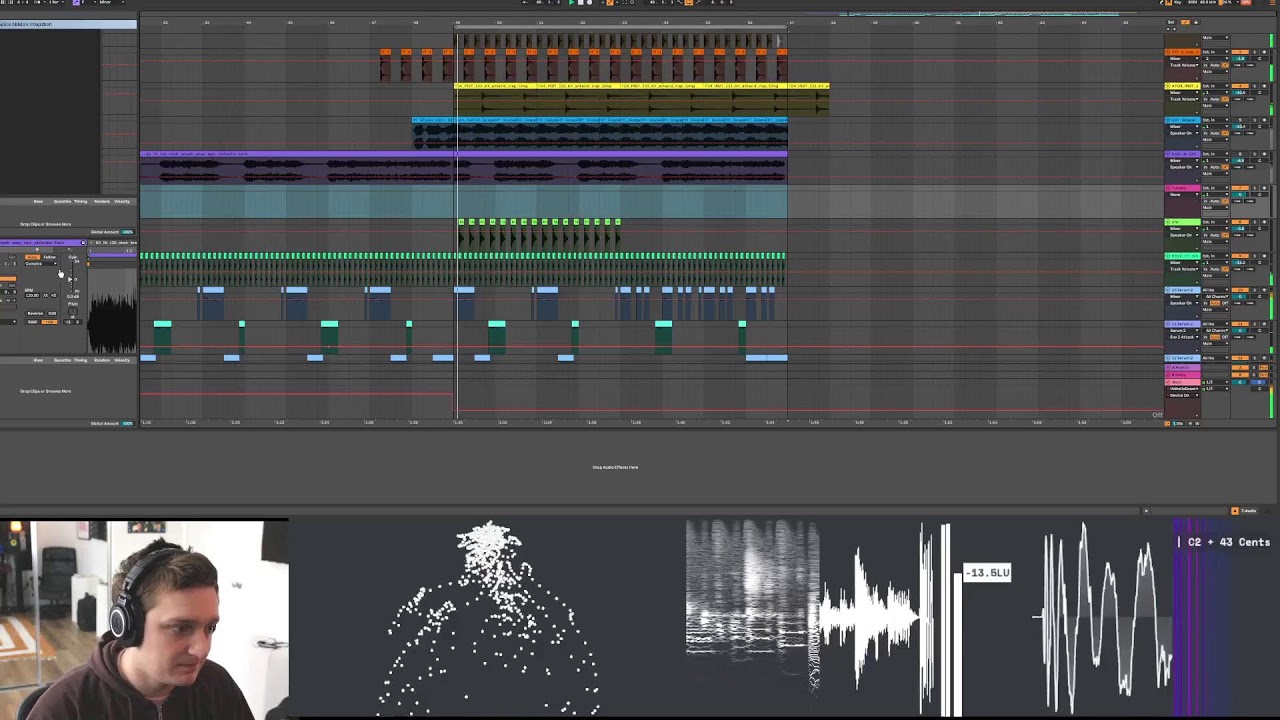This screenshot has height=720, width=1280.
Task: Open the vectorscope dot visualizer
Action: (490, 618)
